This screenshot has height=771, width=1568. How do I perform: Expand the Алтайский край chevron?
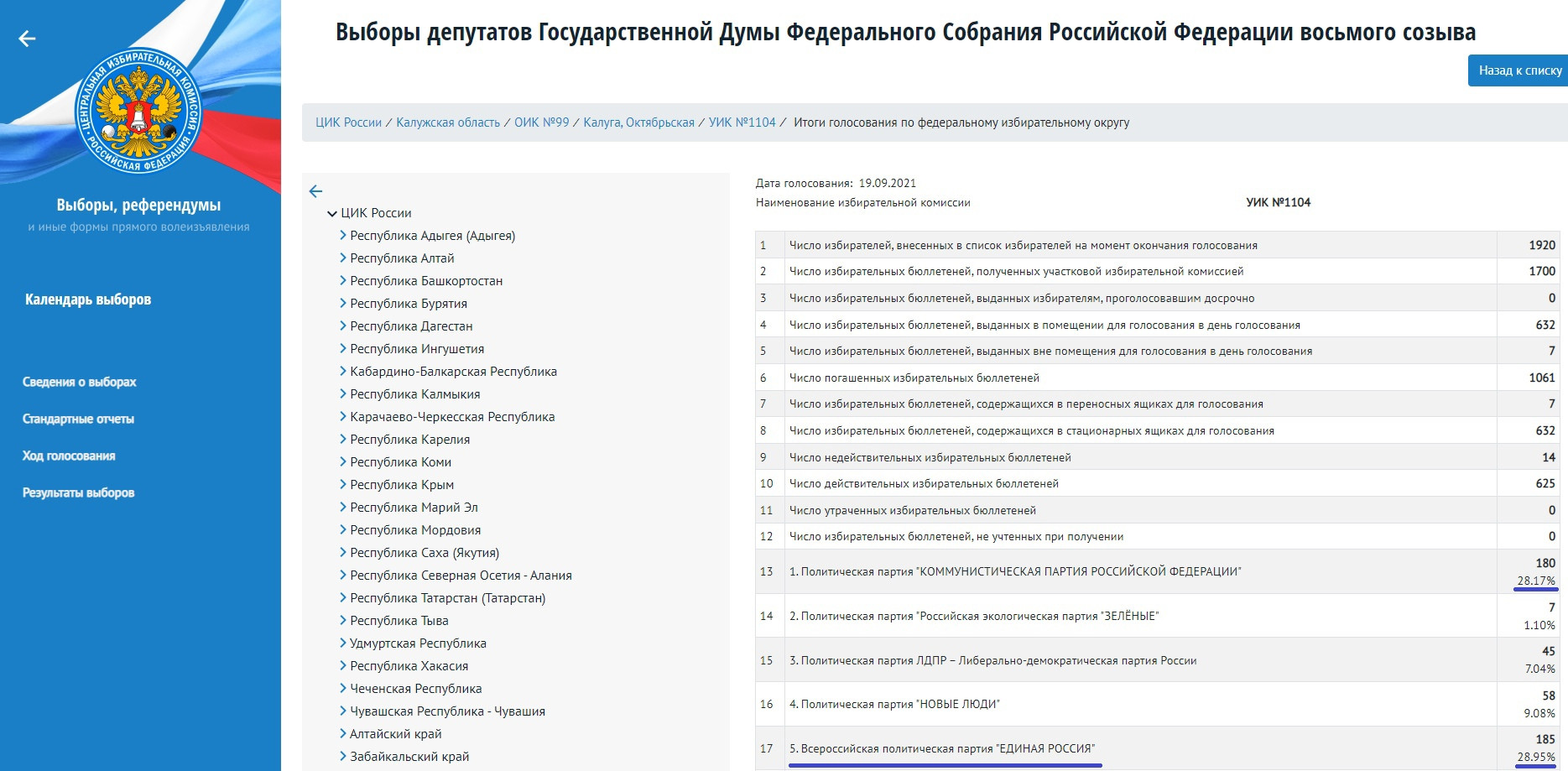[x=342, y=734]
